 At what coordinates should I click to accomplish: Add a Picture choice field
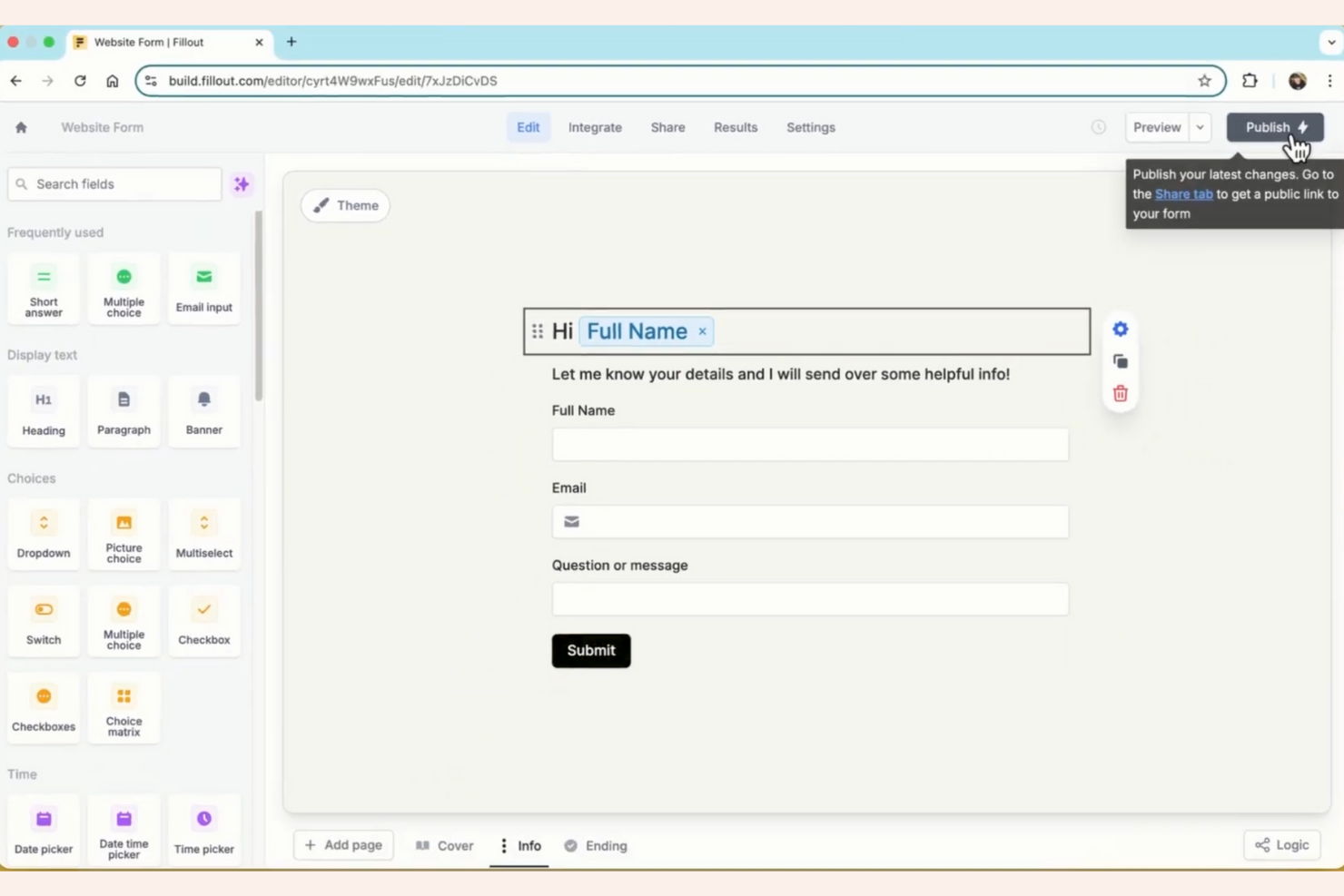124,534
